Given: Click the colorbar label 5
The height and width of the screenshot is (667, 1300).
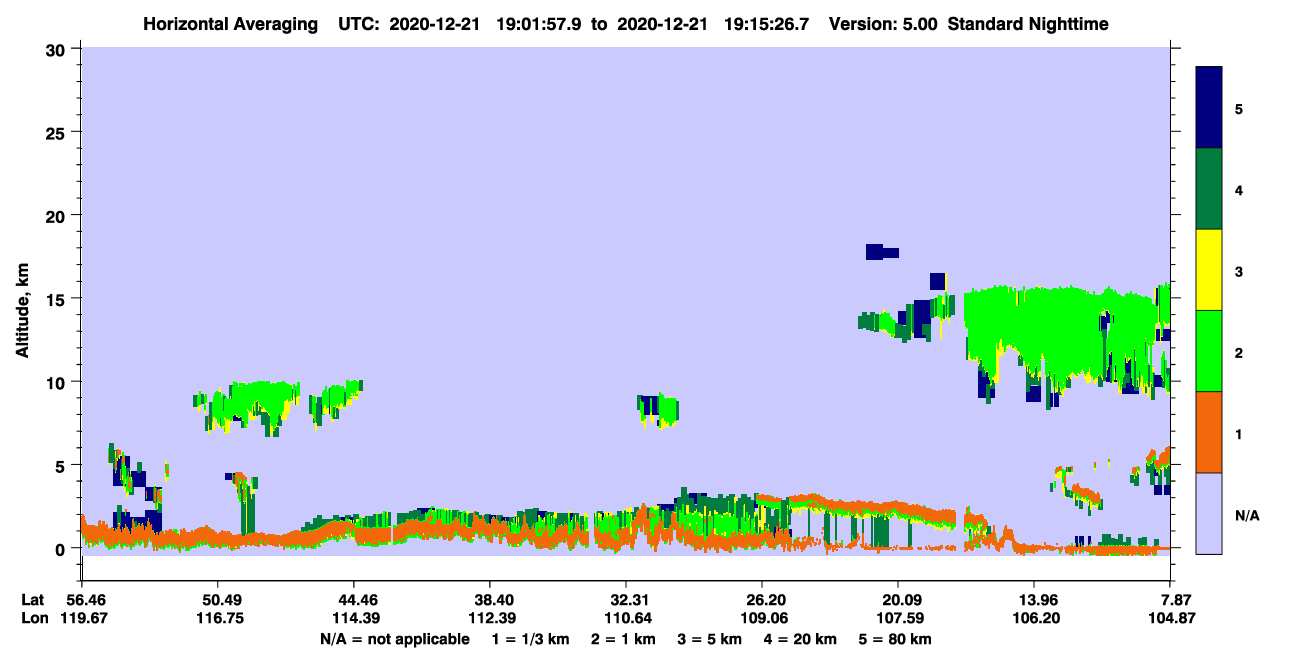Looking at the screenshot, I should click(1239, 108).
